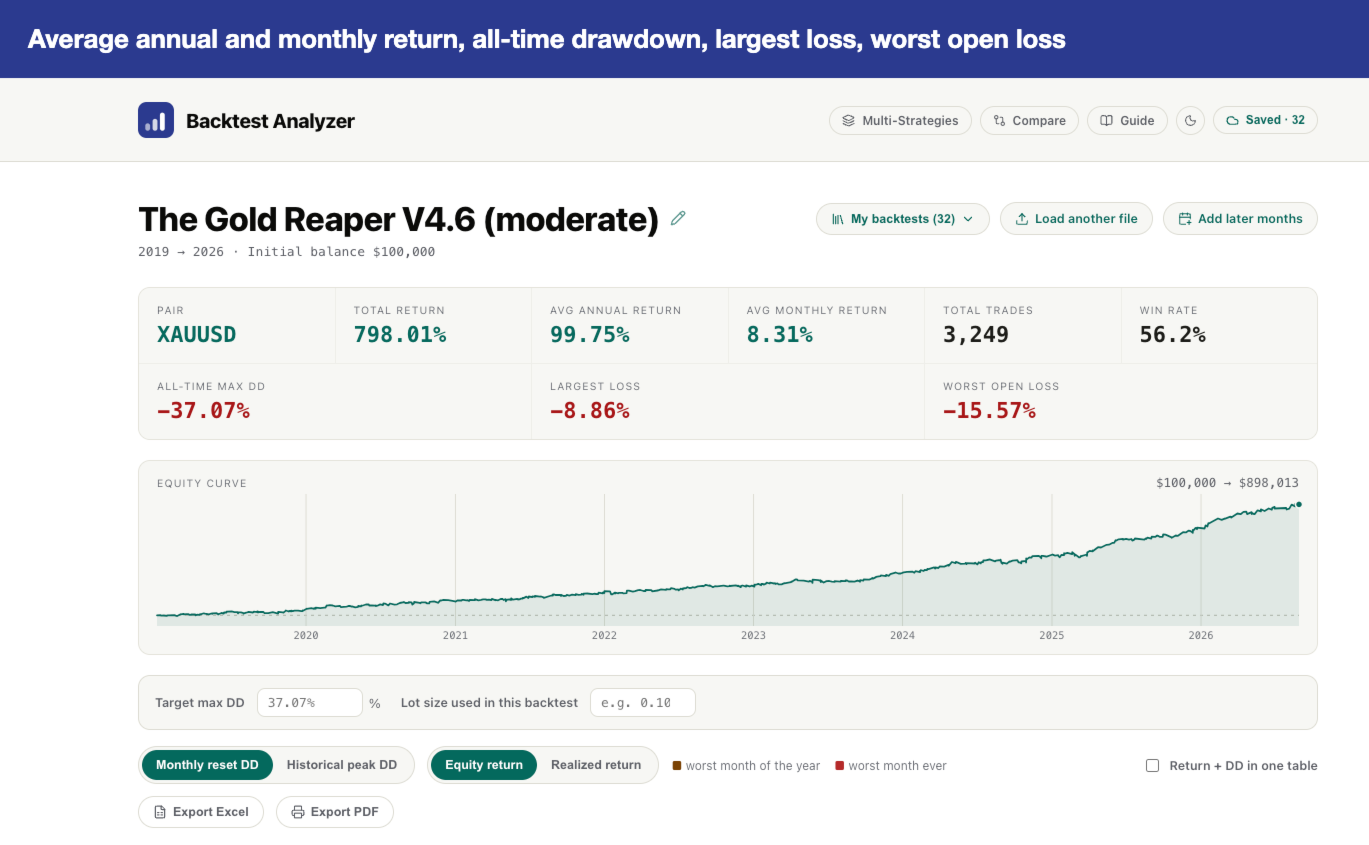Click the pencil icon to rename the strategy
Viewport: 1369px width, 845px height.
[x=678, y=218]
